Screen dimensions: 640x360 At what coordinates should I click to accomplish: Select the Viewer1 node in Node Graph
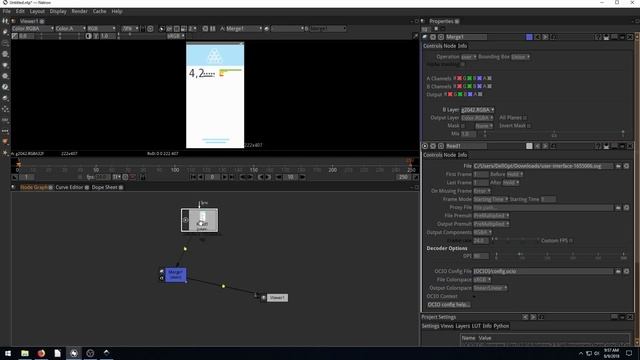coord(277,298)
